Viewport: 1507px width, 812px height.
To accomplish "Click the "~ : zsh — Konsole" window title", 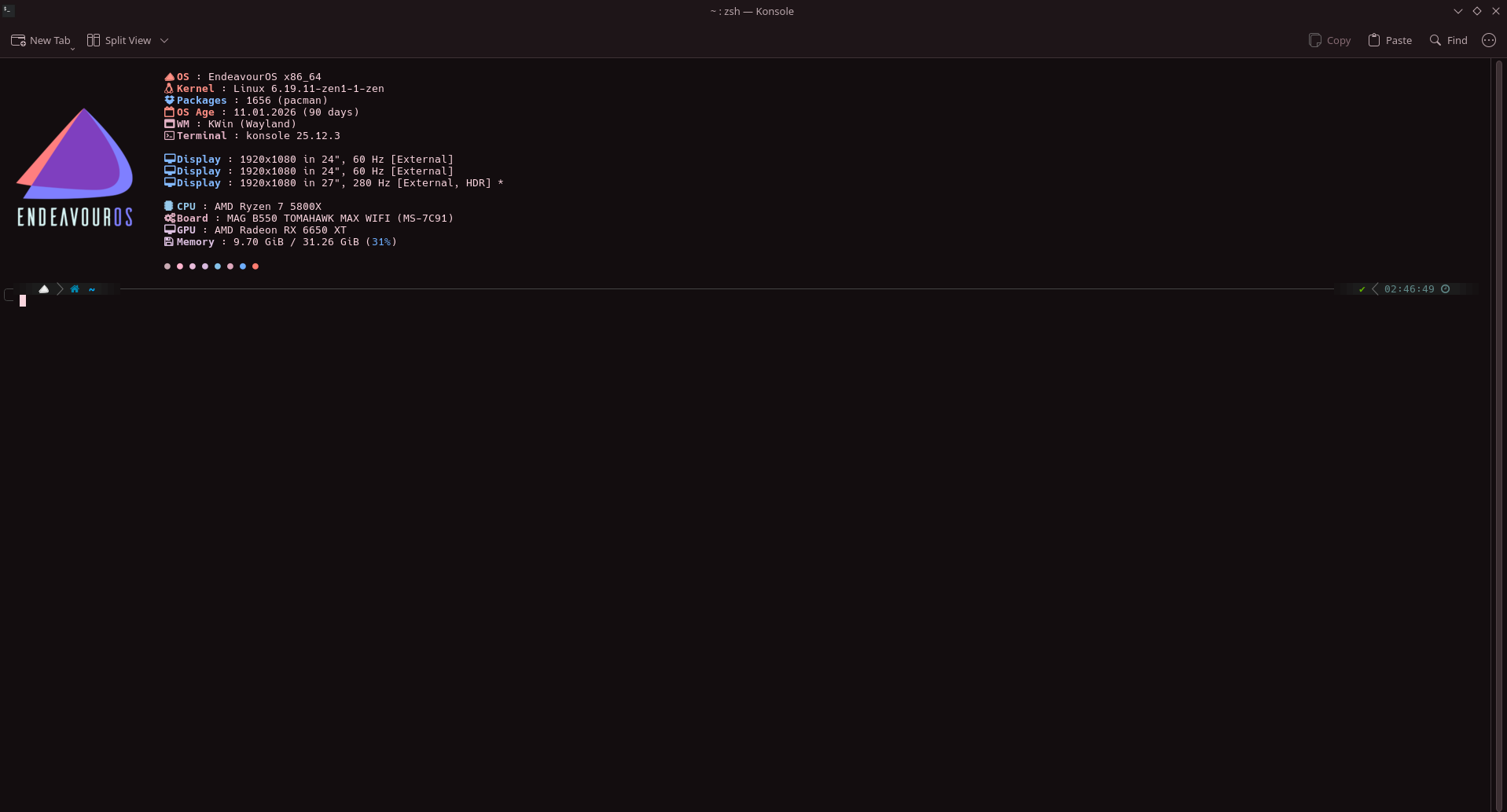I will (x=752, y=11).
